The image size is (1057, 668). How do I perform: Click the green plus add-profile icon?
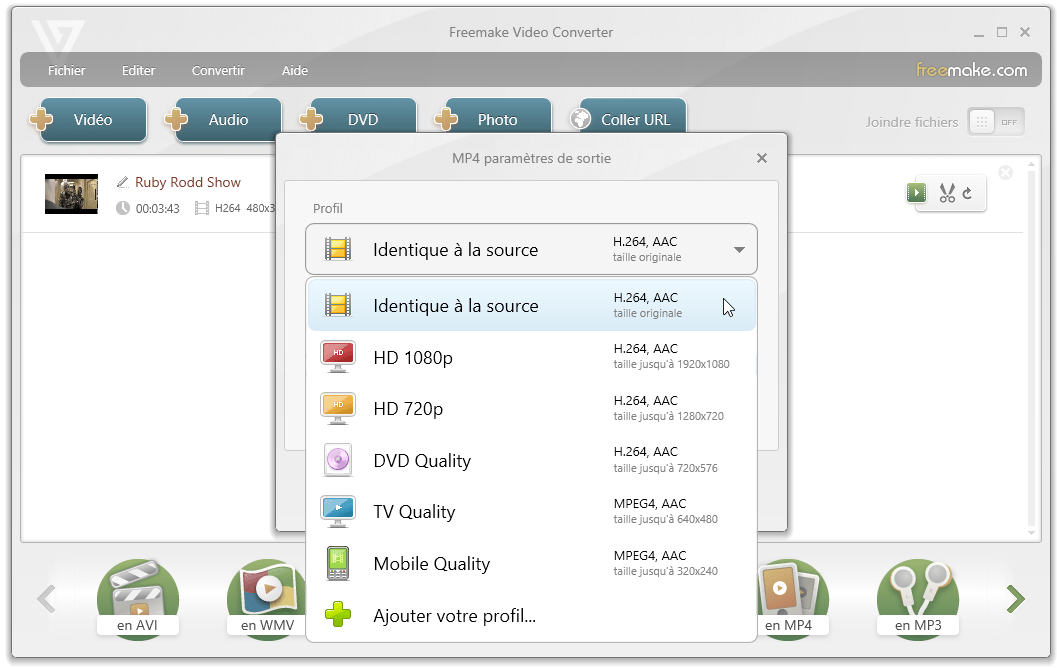click(x=338, y=614)
